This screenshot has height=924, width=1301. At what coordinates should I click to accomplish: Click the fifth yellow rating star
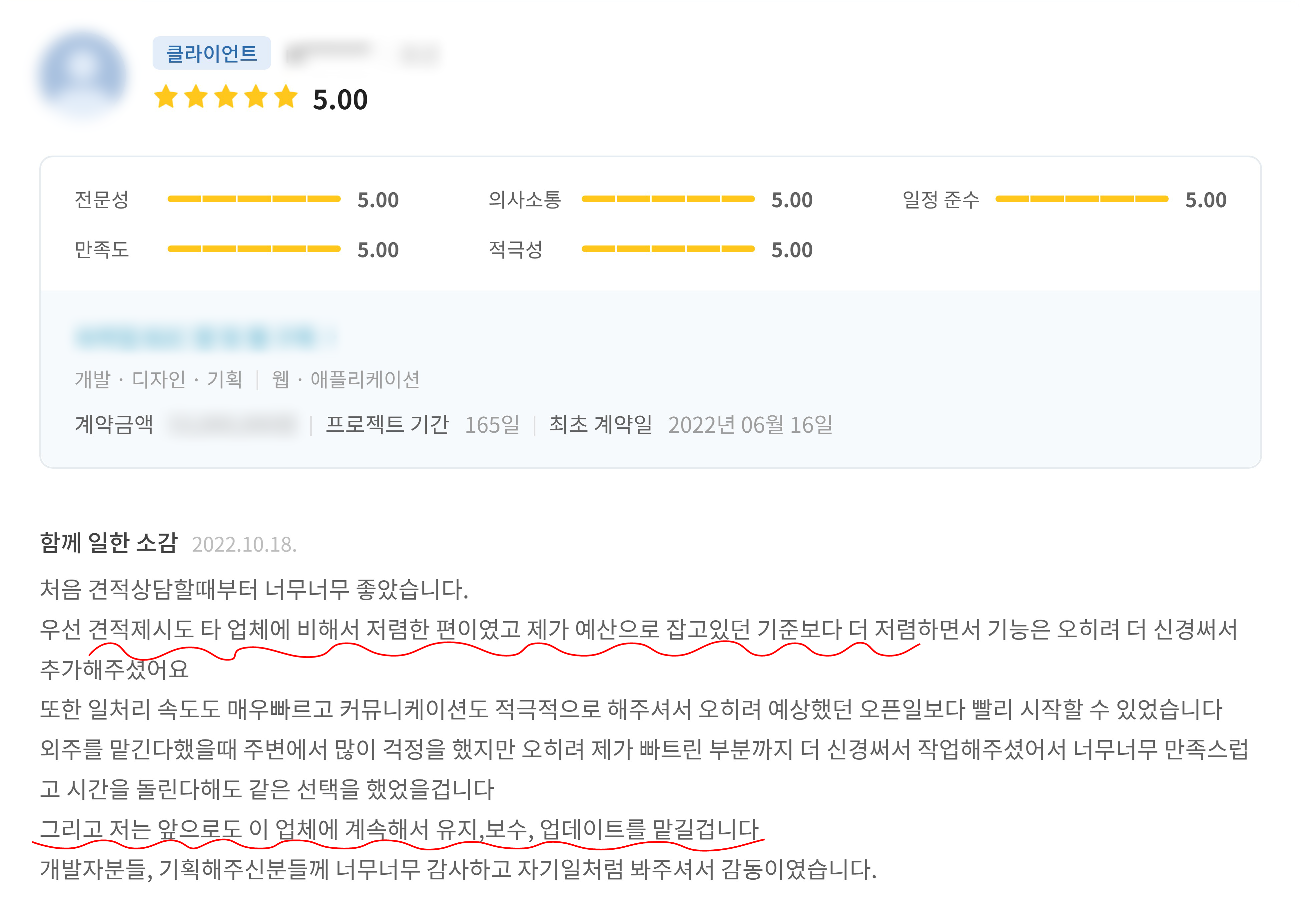[286, 97]
